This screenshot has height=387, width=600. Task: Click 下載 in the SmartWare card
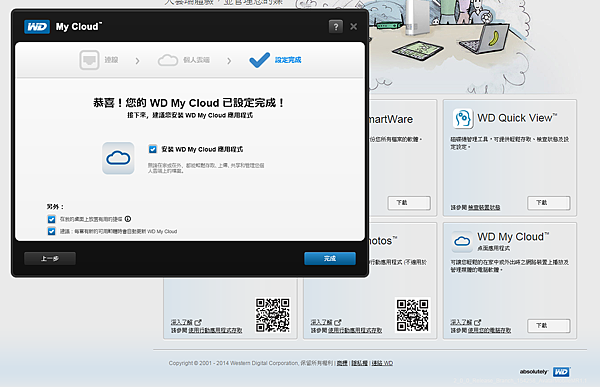pyautogui.click(x=409, y=202)
